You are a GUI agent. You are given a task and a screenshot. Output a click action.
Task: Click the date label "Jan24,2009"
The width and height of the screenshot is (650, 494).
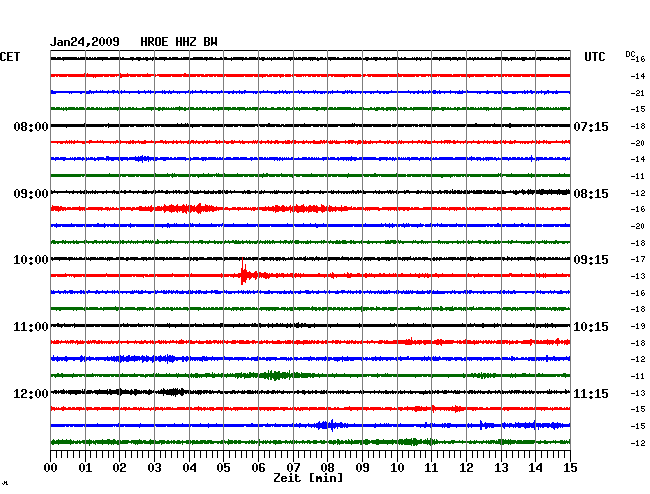(x=85, y=42)
